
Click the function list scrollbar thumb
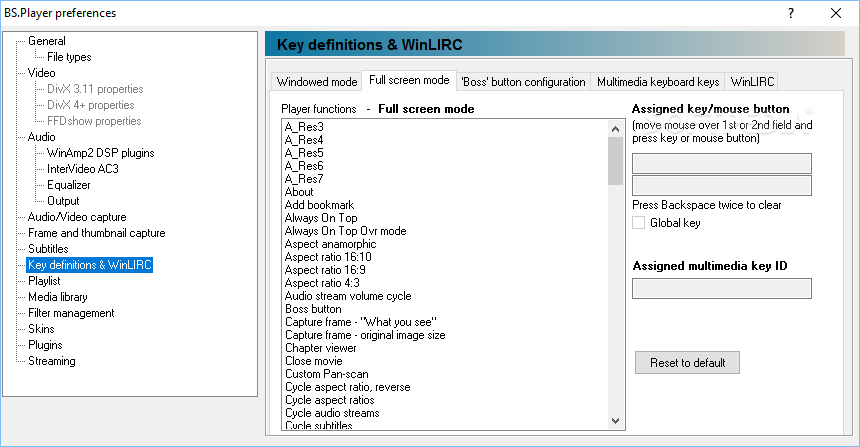(615, 161)
